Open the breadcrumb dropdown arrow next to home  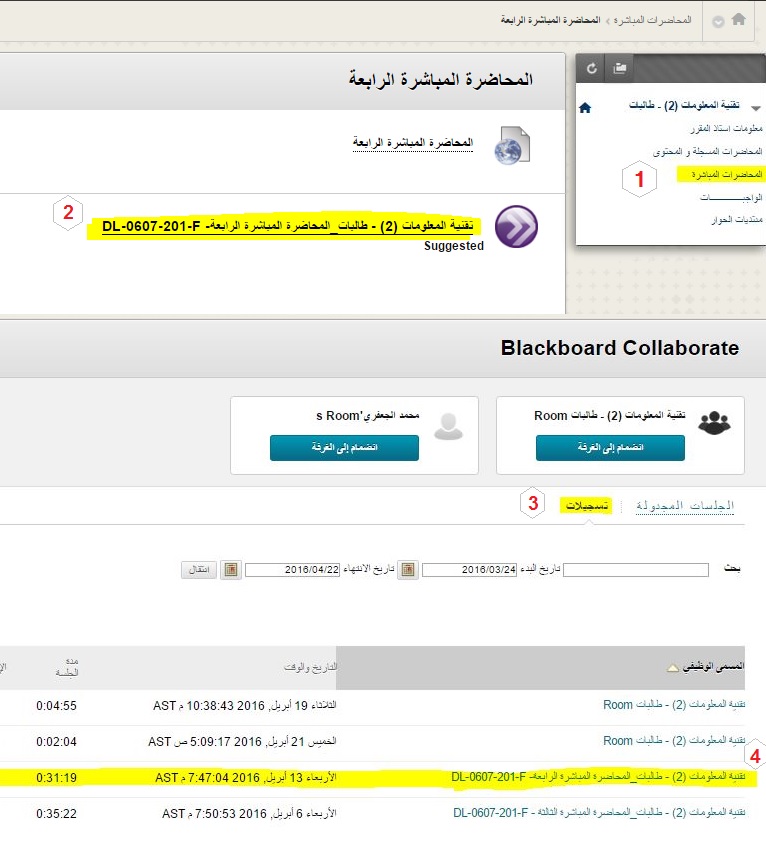[717, 21]
